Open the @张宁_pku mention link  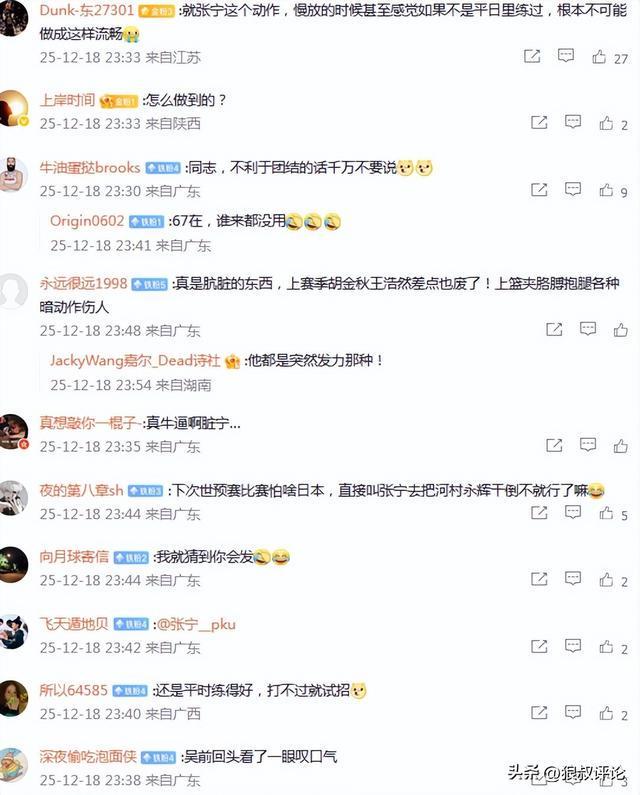(197, 624)
